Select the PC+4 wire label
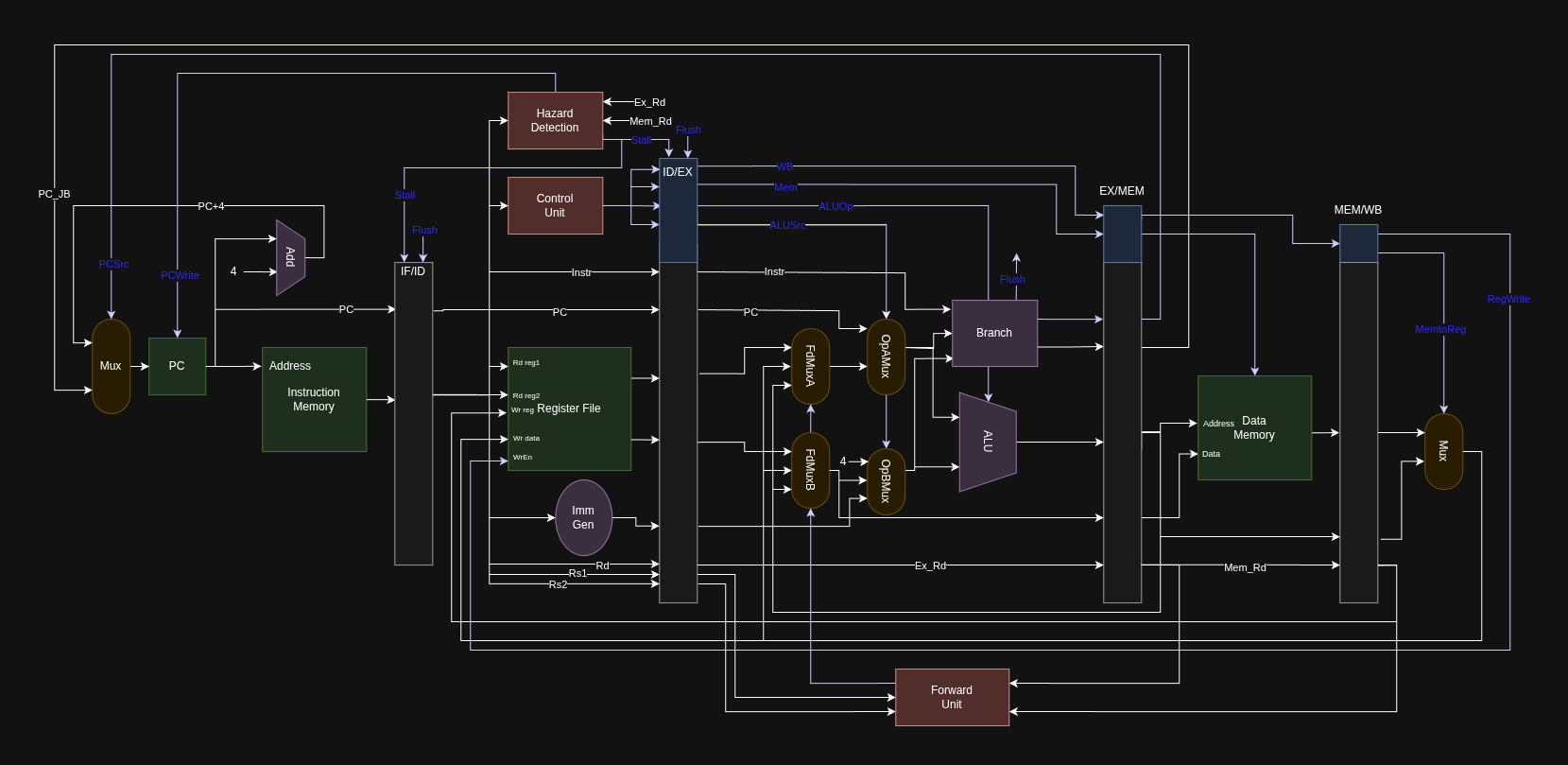This screenshot has width=1568, height=765. pyautogui.click(x=211, y=206)
